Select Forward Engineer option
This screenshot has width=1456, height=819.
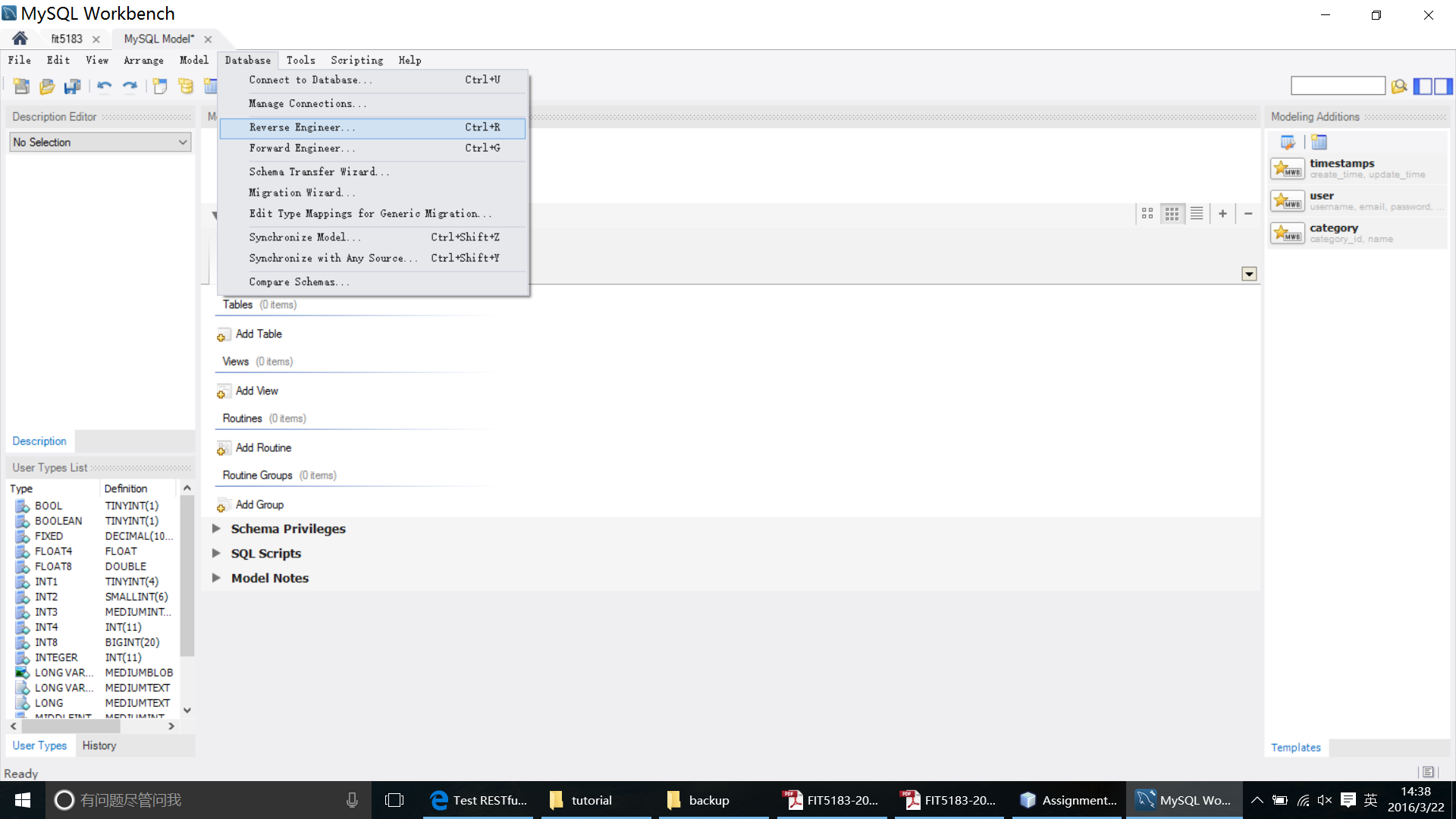click(302, 147)
